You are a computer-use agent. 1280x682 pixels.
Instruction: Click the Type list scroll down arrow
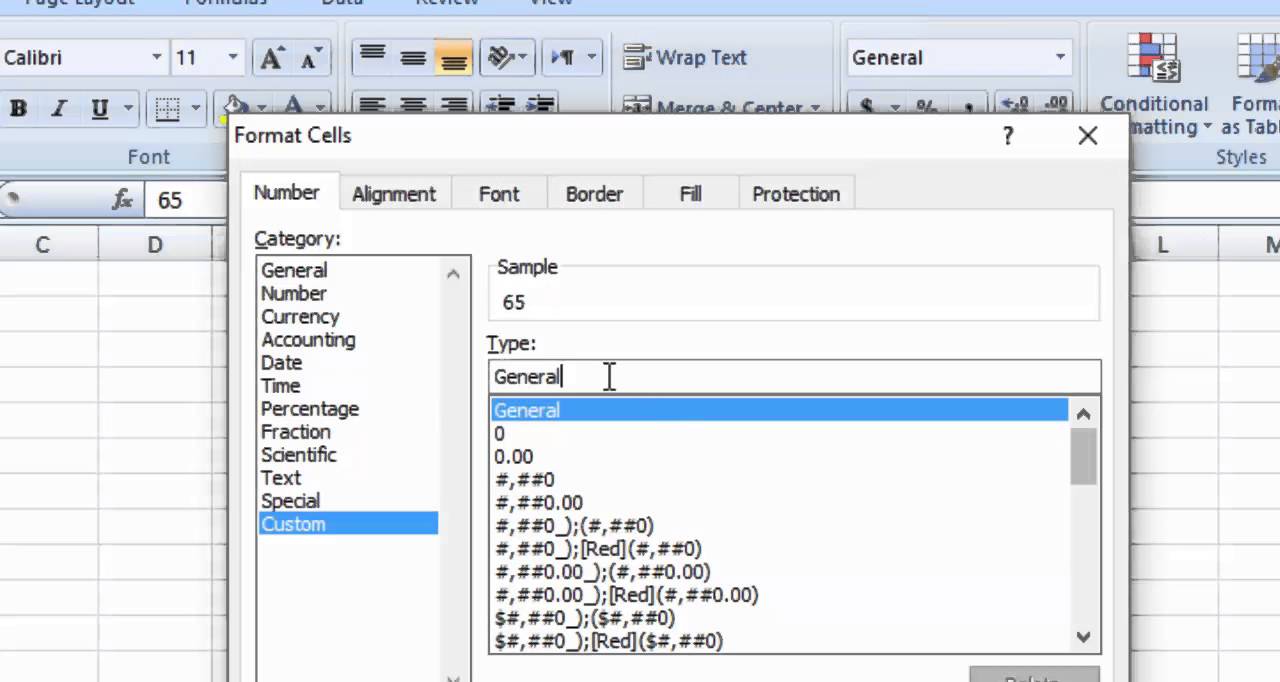[1084, 637]
